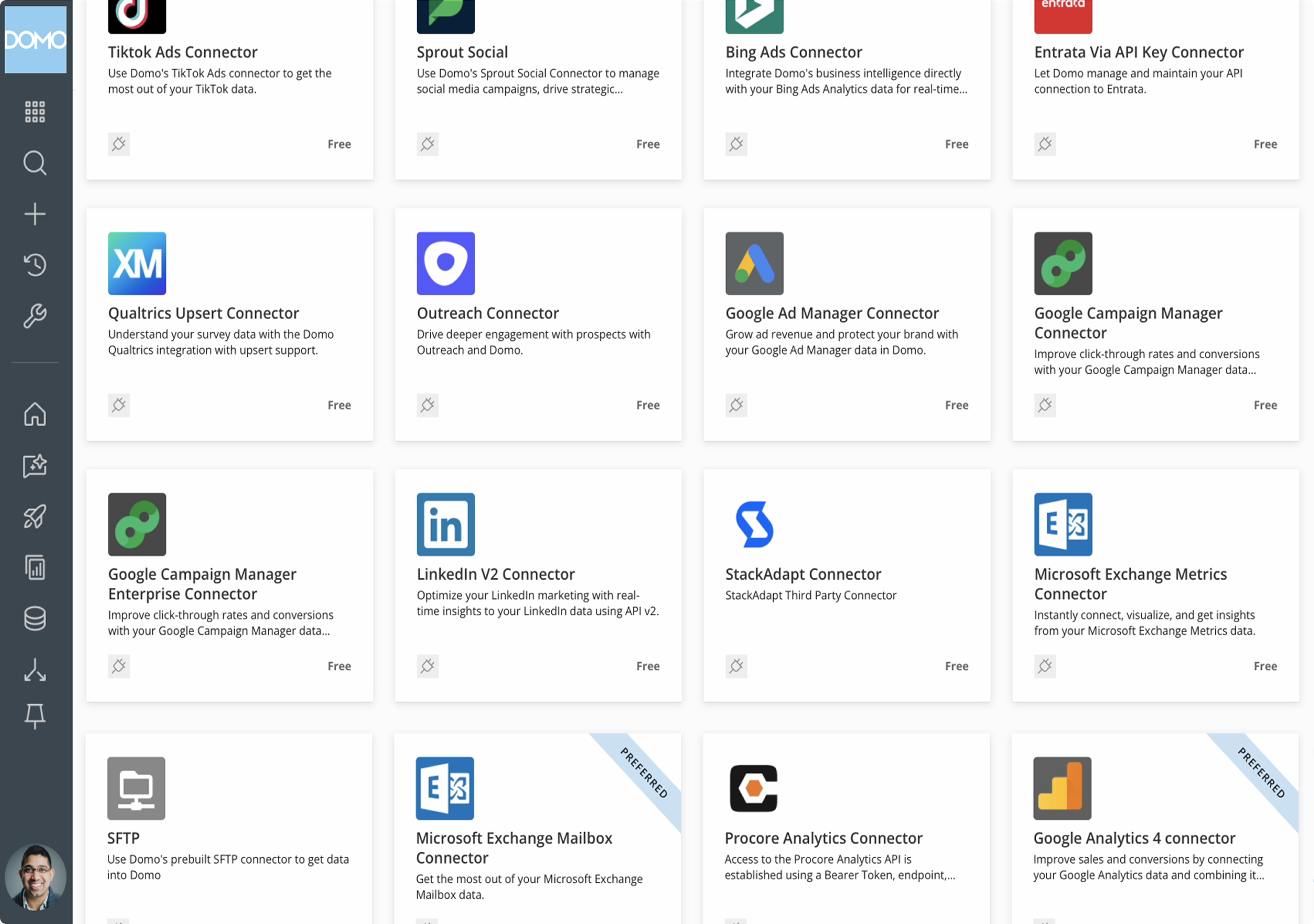The height and width of the screenshot is (924, 1314).
Task: Open Microsoft Exchange Mailbox Connector title
Action: coord(515,848)
